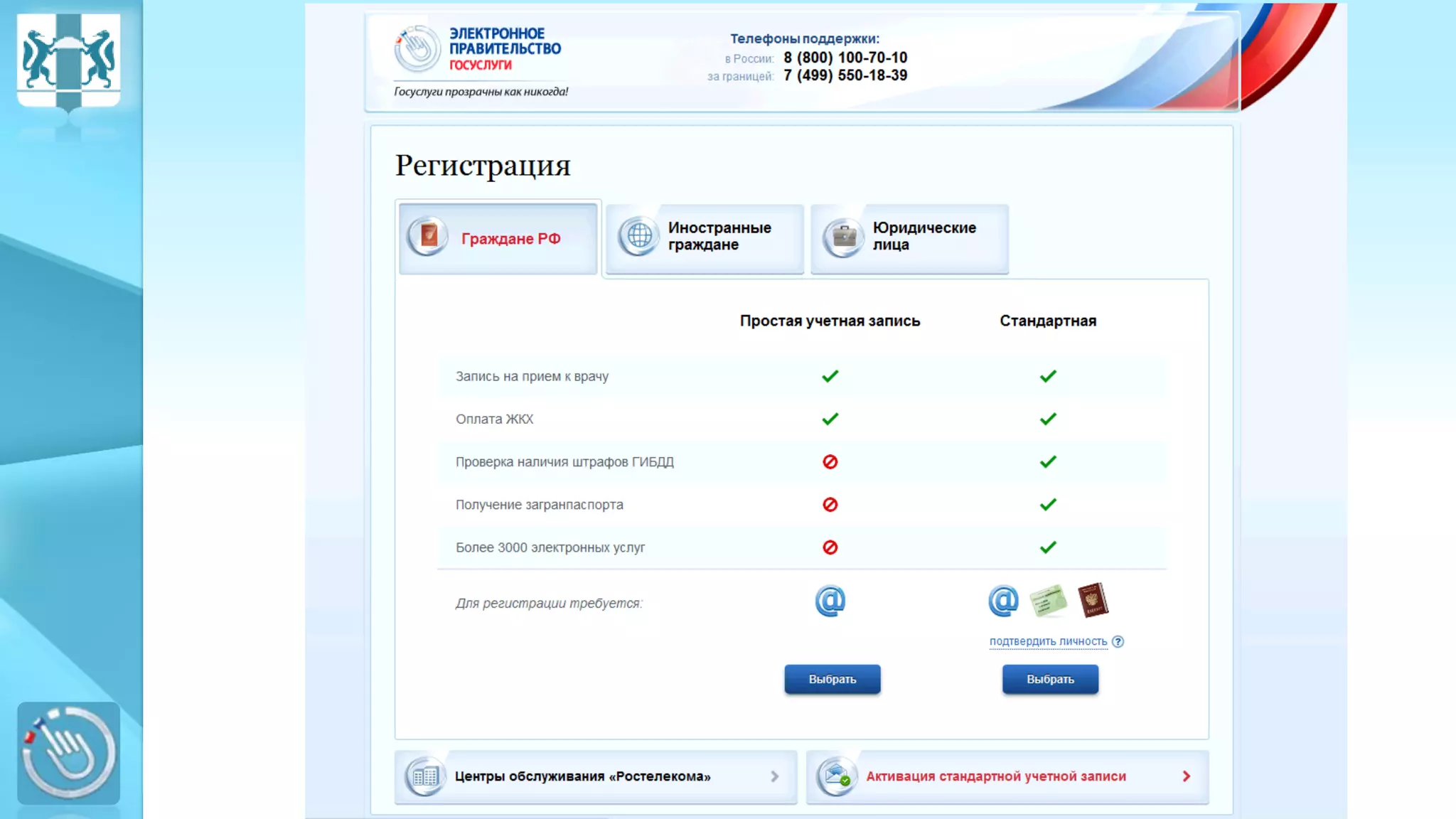Select the Граждане РФ tab

(x=498, y=239)
